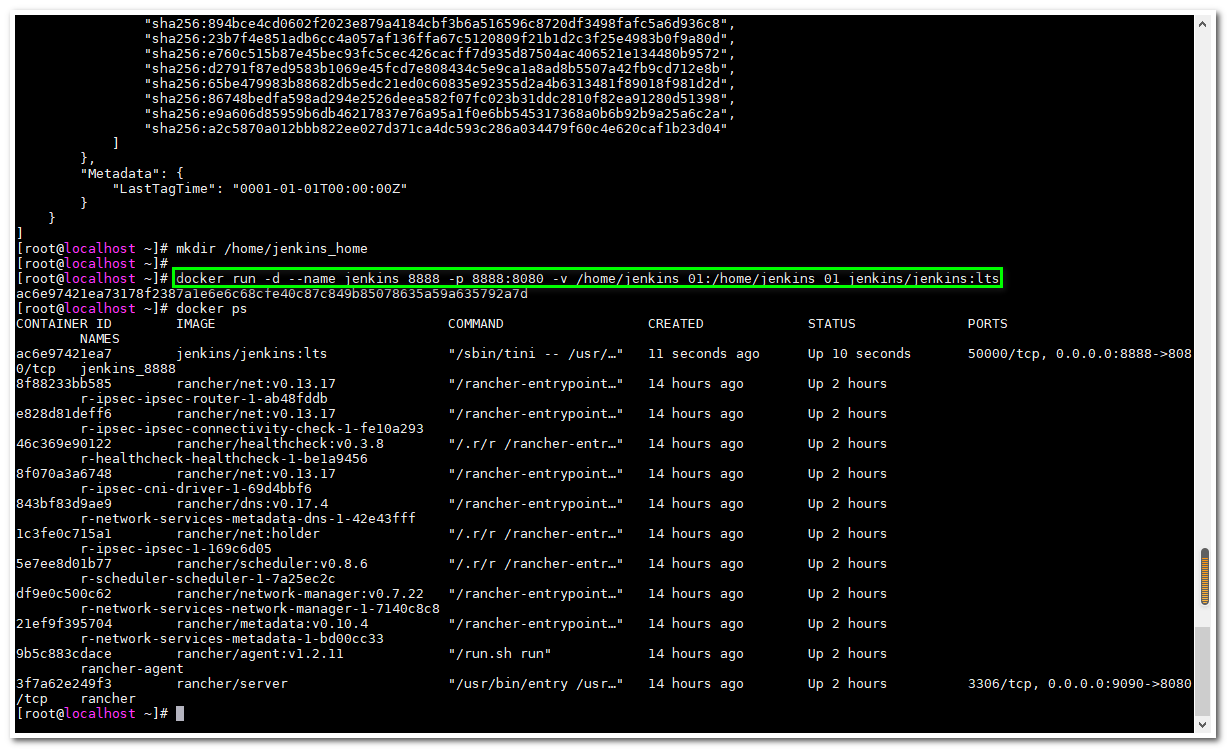Click the rancher/agent:v1.2.11 image name
Screen dimensions: 1227x749
260,653
